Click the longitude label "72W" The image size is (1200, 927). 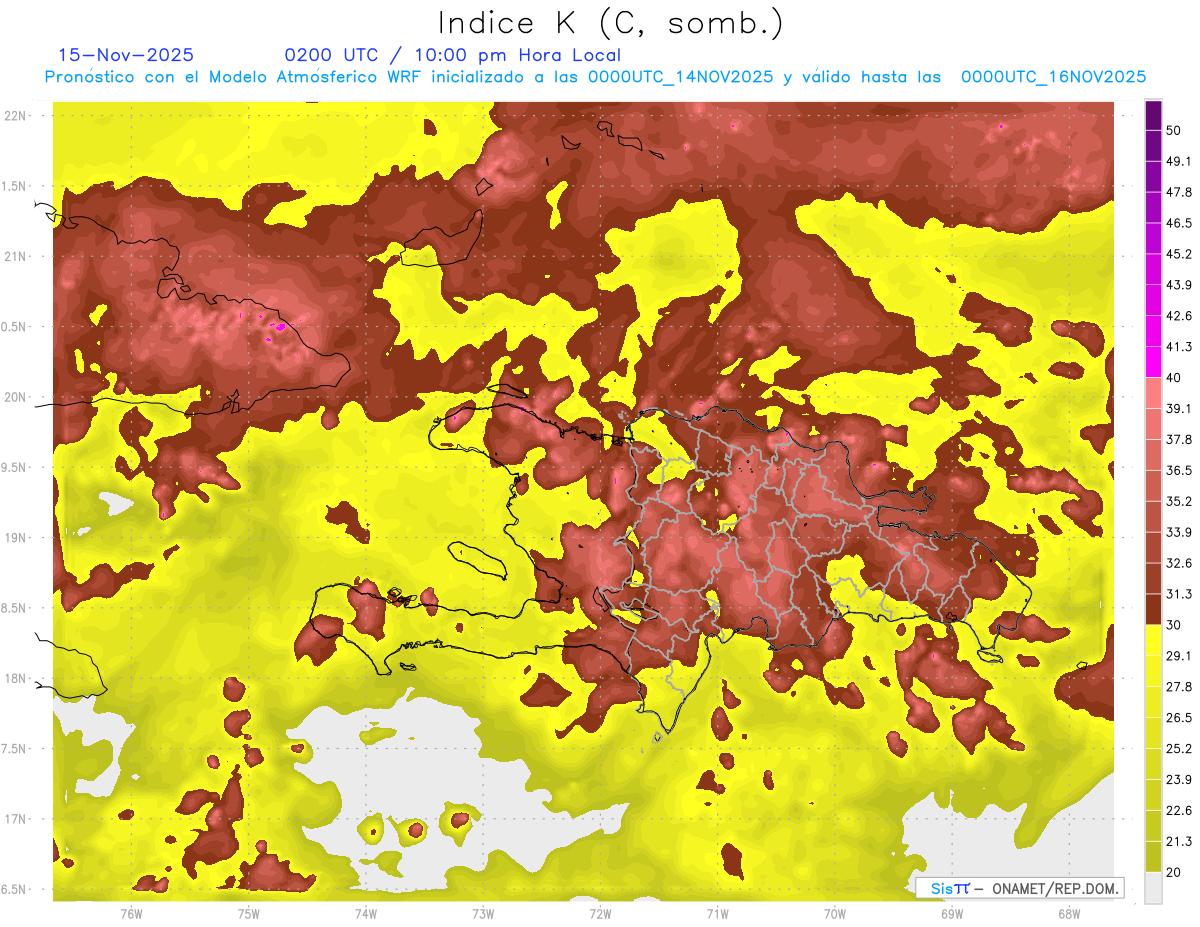tap(600, 914)
